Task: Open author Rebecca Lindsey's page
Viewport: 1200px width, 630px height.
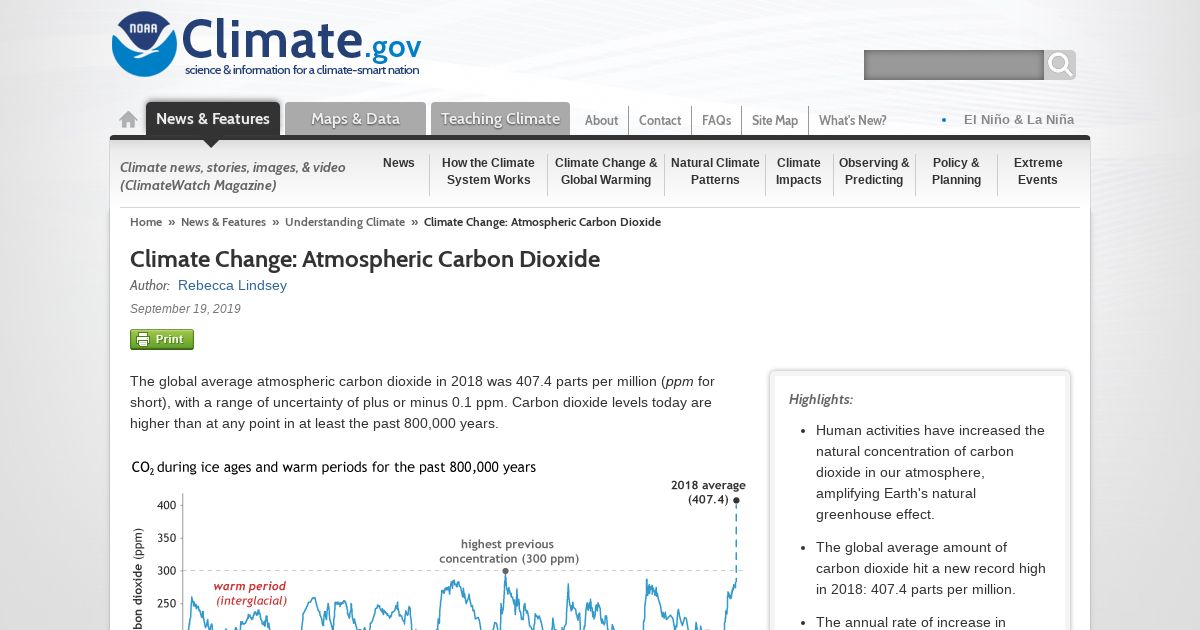Action: [232, 286]
